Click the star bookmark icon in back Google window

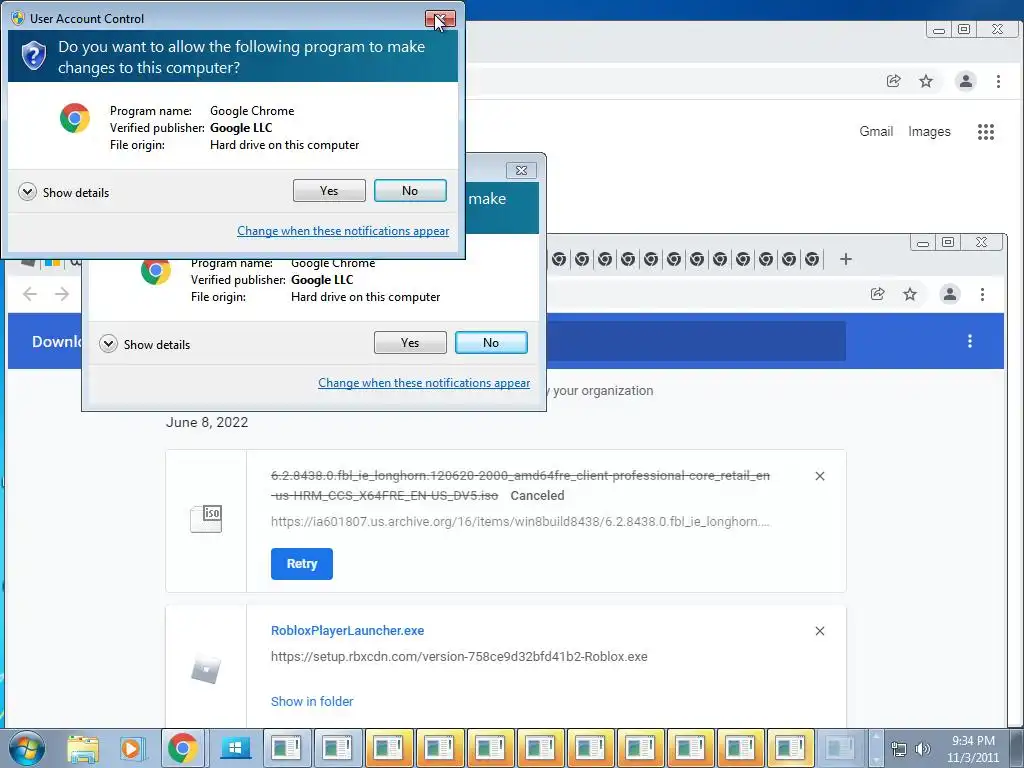tap(925, 81)
